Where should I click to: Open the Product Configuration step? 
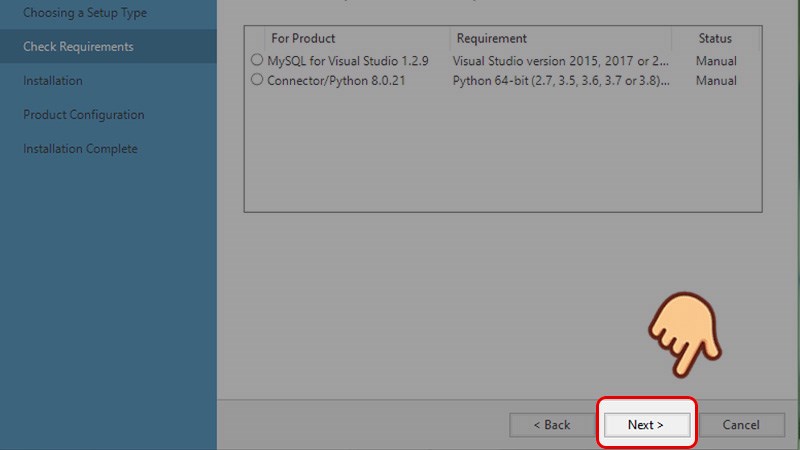coord(84,115)
